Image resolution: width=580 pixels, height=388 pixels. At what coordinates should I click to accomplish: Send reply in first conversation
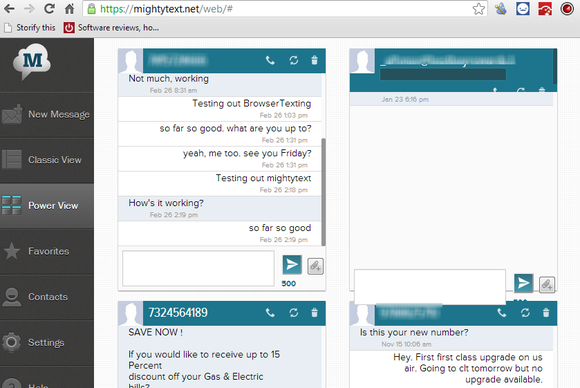coord(292,265)
